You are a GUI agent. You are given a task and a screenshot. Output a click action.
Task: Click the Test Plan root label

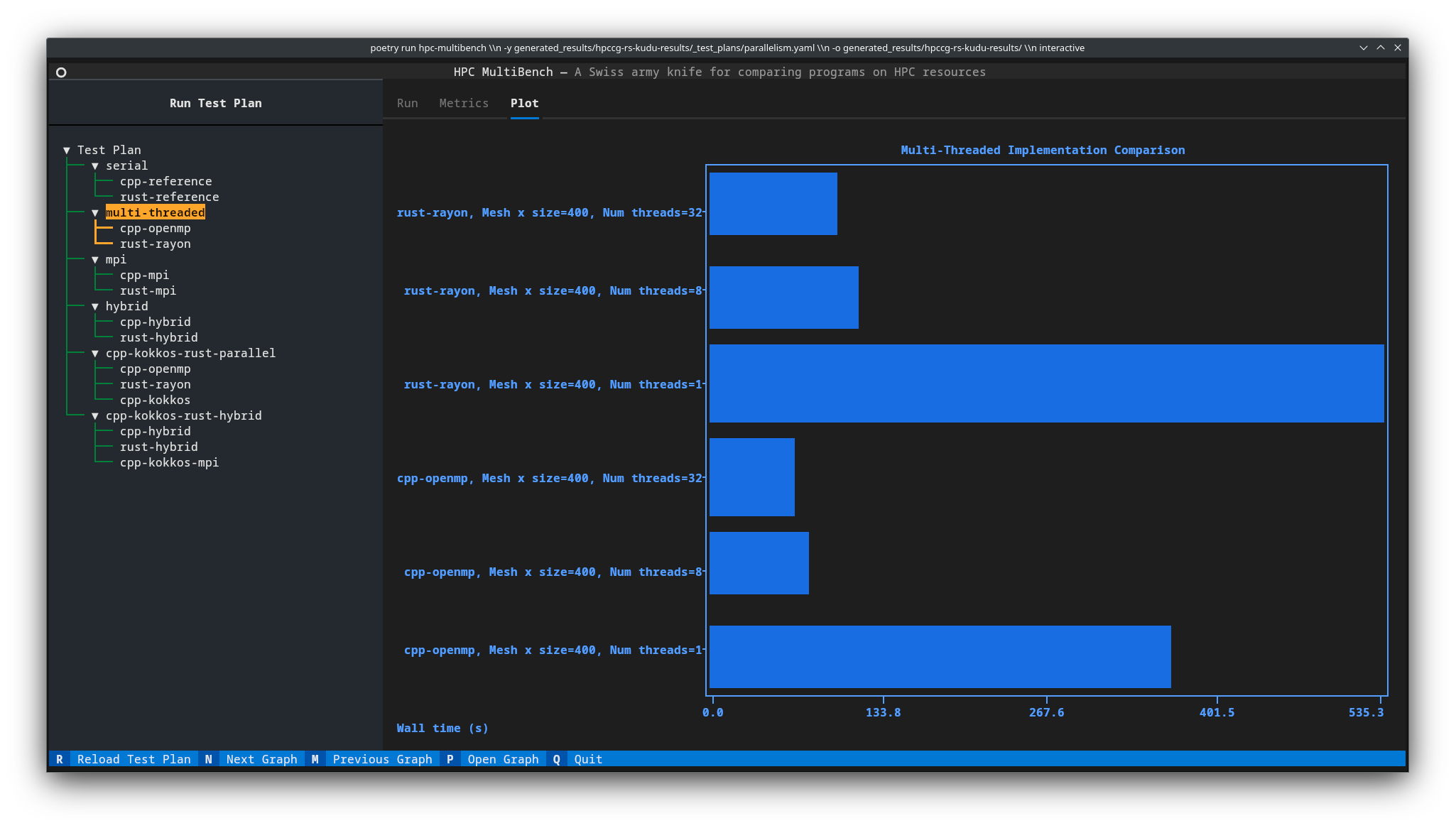point(109,151)
